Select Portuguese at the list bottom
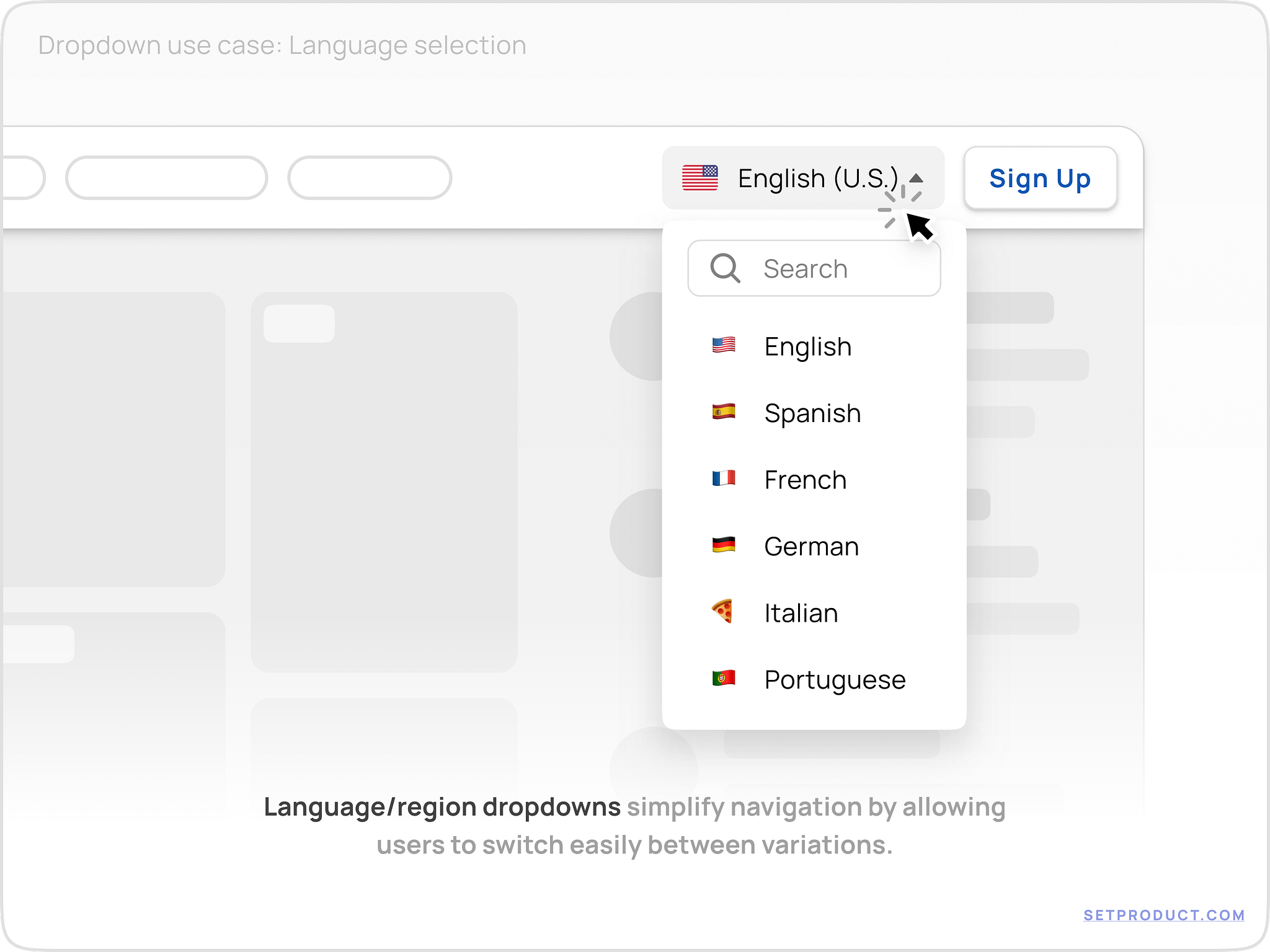The width and height of the screenshot is (1270, 952). [835, 679]
